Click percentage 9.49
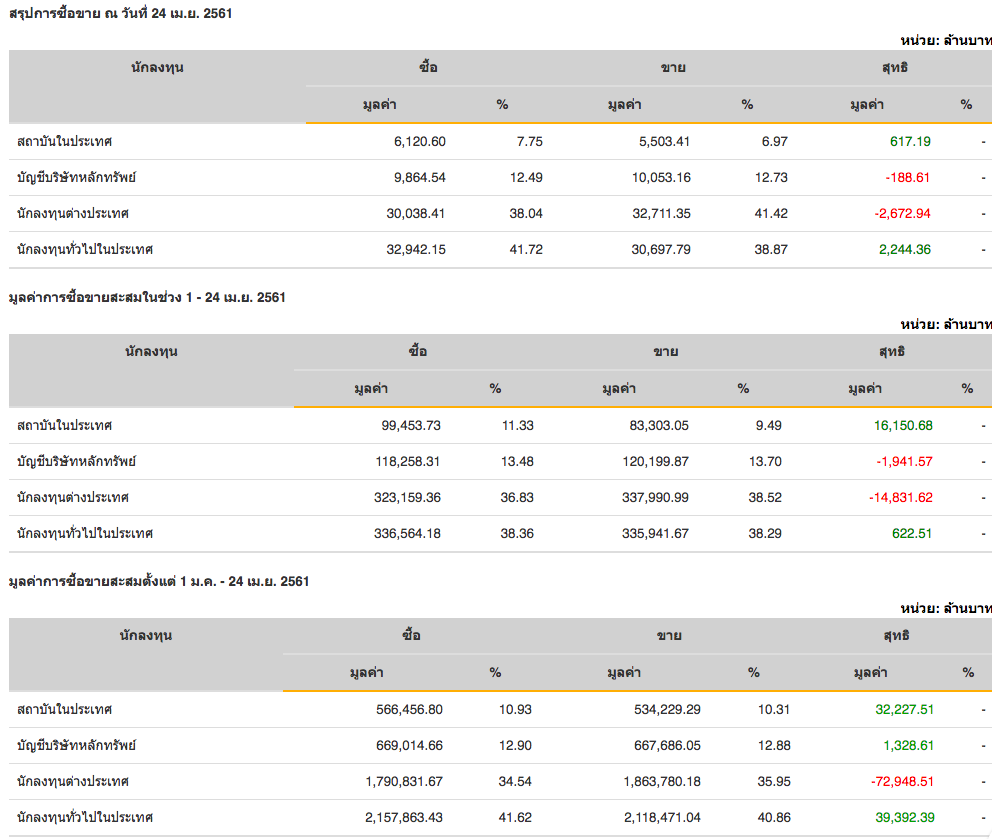This screenshot has width=992, height=839. [769, 426]
